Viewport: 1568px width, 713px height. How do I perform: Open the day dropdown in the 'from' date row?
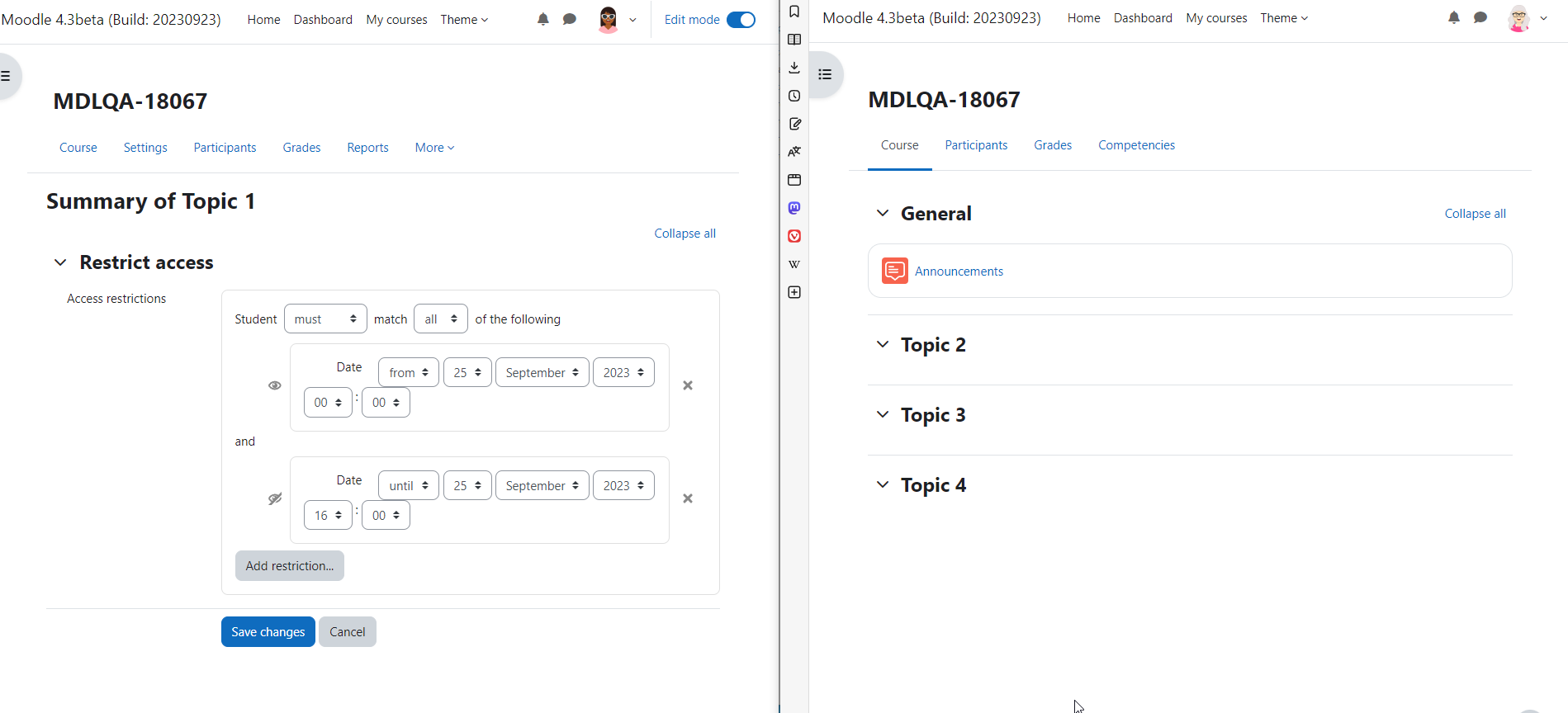pos(467,372)
